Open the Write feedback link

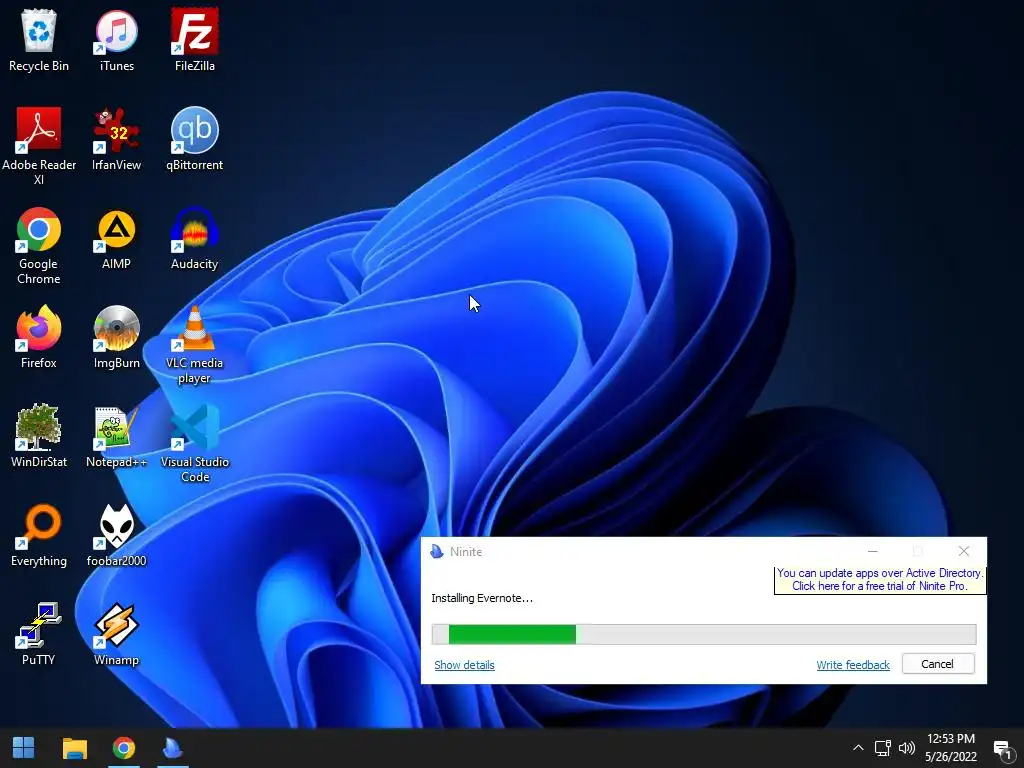tap(853, 665)
